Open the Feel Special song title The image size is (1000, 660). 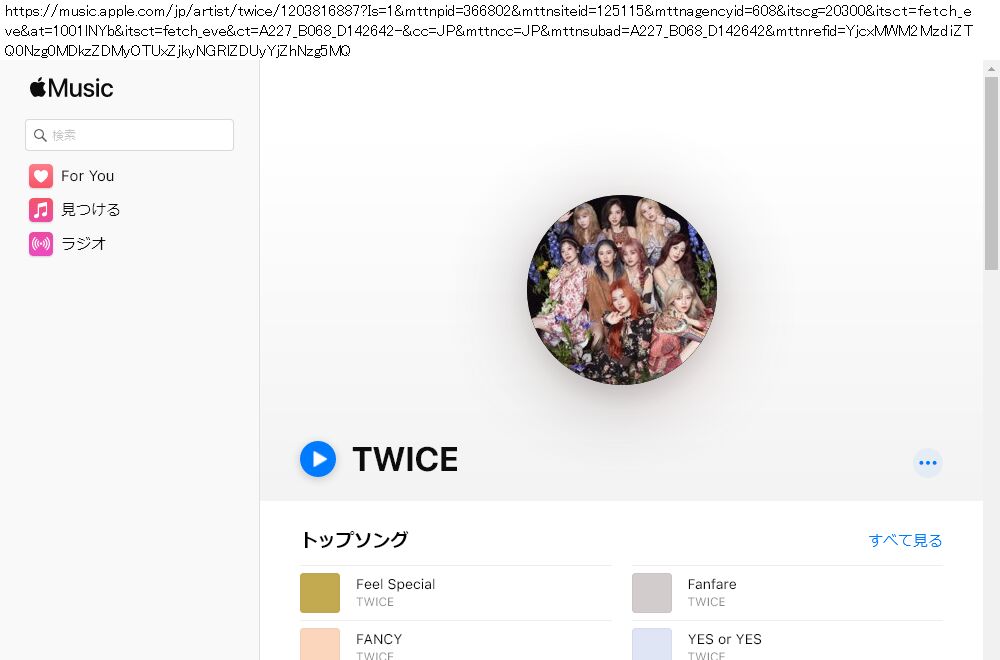point(395,584)
